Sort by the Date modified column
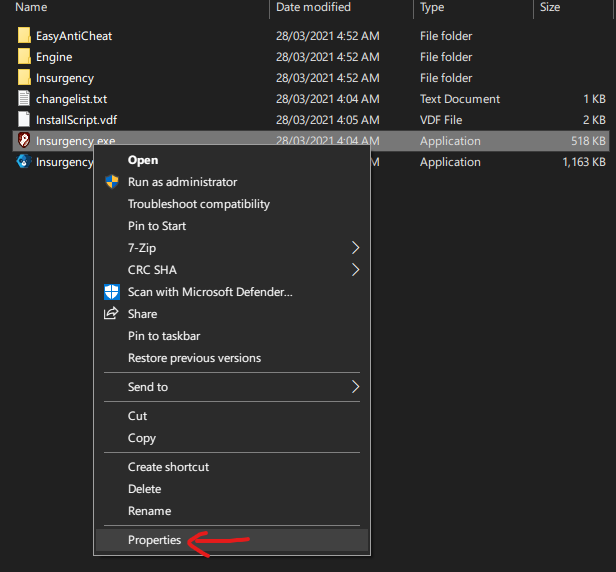 pyautogui.click(x=313, y=7)
